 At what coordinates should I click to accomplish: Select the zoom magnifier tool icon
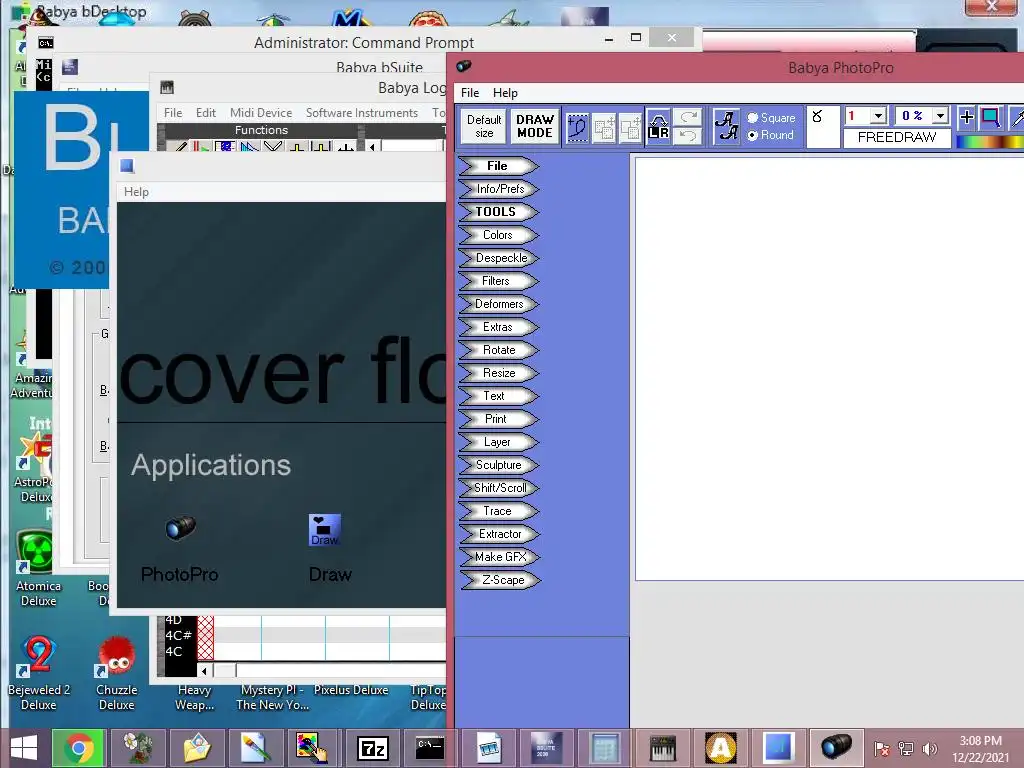(x=991, y=118)
